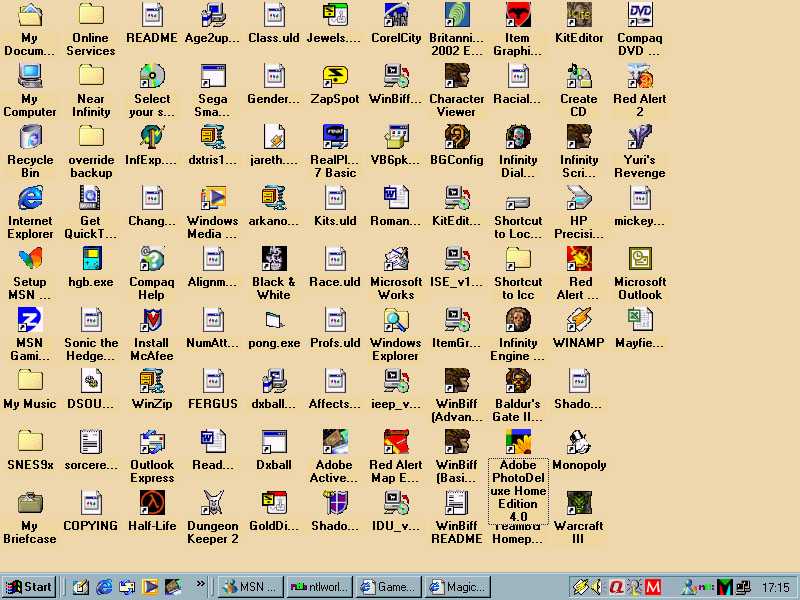Select the Sonic the Hedgehog file icon
Image resolution: width=800 pixels, height=600 pixels.
(x=91, y=320)
